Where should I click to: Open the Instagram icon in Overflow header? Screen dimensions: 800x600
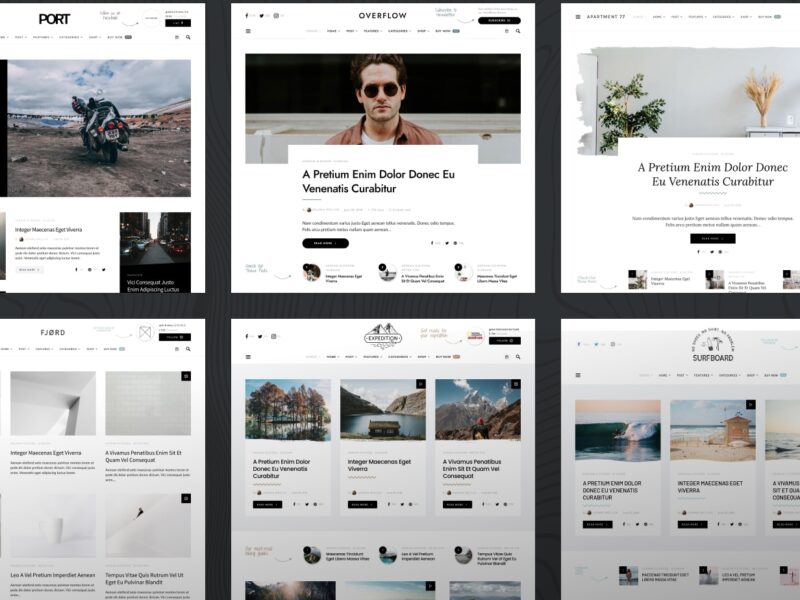click(276, 16)
